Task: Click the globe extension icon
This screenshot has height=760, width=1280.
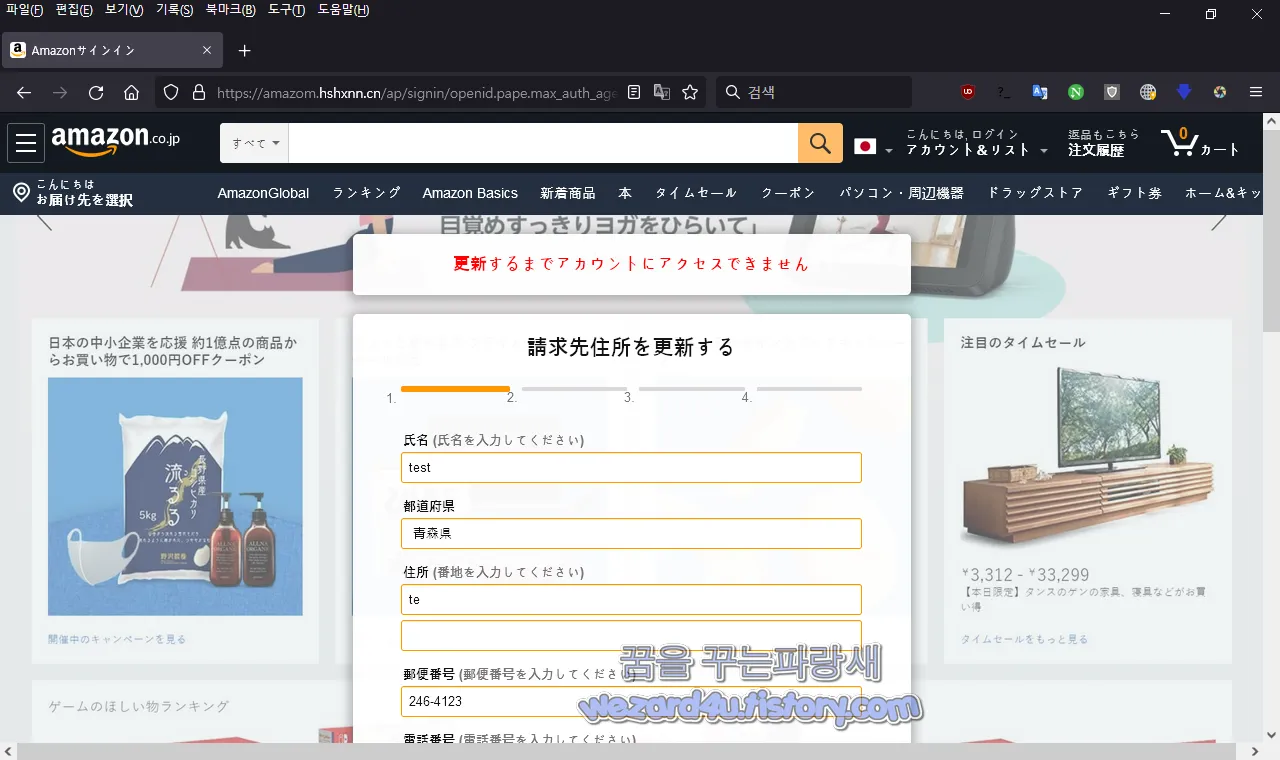Action: click(x=1148, y=92)
